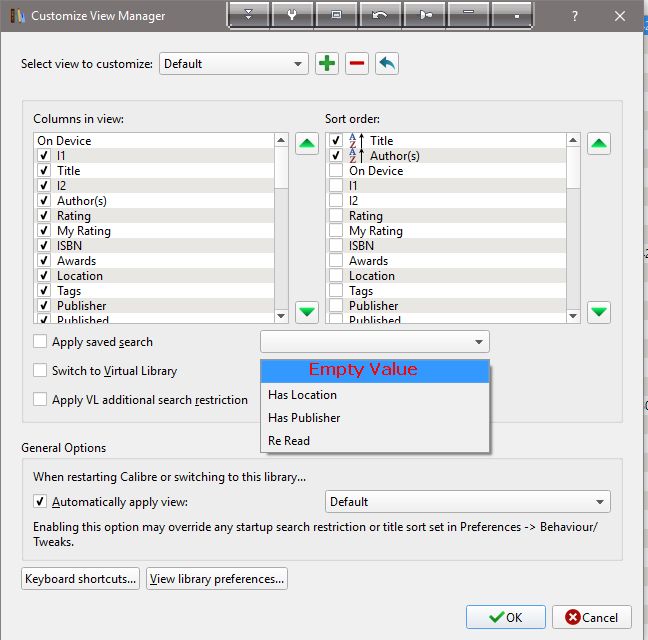Image resolution: width=648 pixels, height=640 pixels.
Task: Choose Has Location from the dropdown list
Action: pos(375,395)
